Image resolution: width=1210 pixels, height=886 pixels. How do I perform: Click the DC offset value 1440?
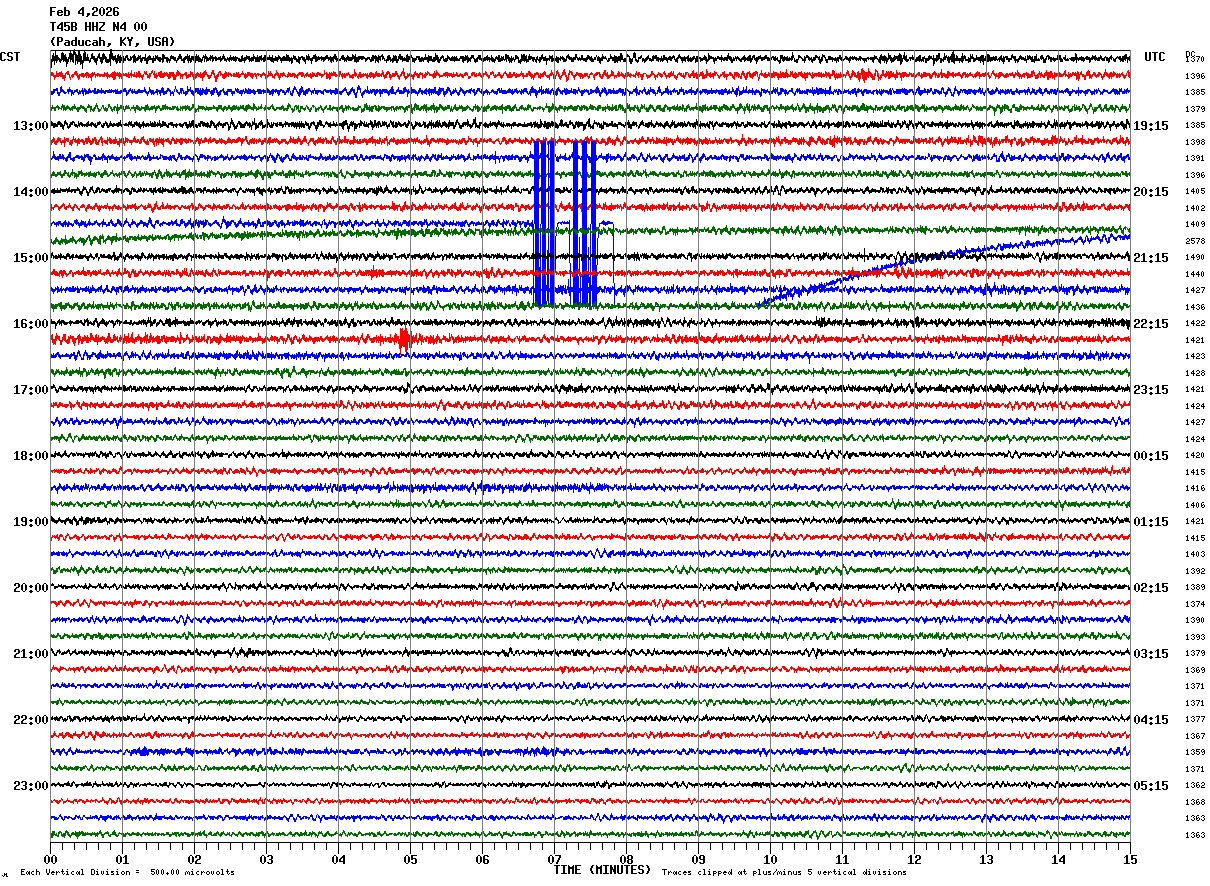tap(1195, 274)
